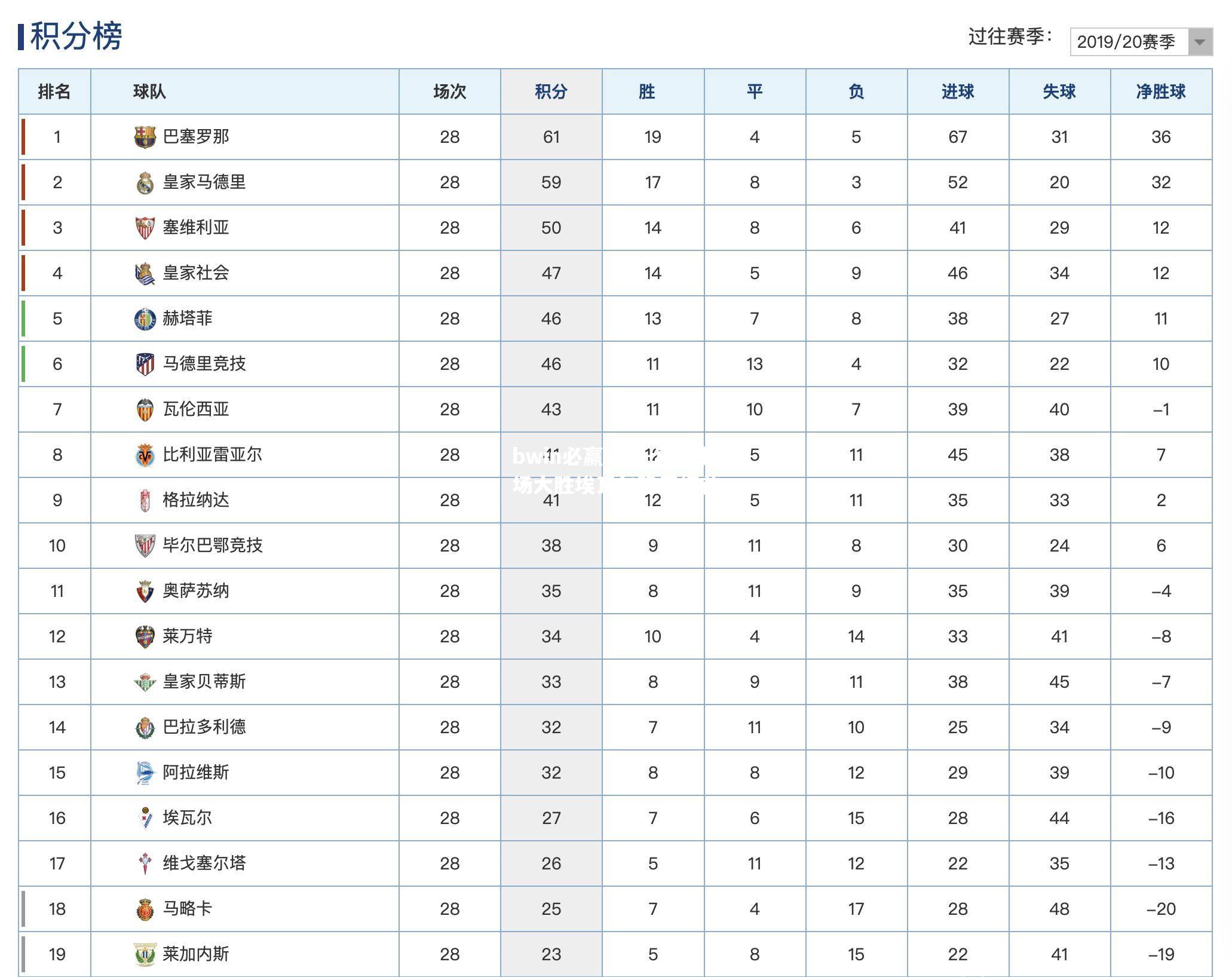Image resolution: width=1232 pixels, height=977 pixels.
Task: Click the dropdown arrow beside 2019/20赛季
Action: coord(1200,42)
